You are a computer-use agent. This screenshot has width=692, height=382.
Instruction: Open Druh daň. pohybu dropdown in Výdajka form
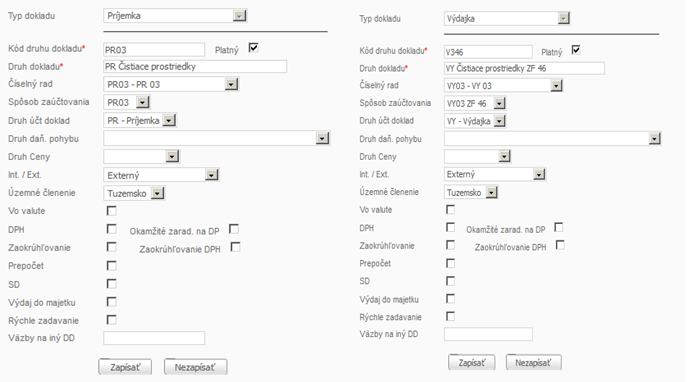coord(553,139)
